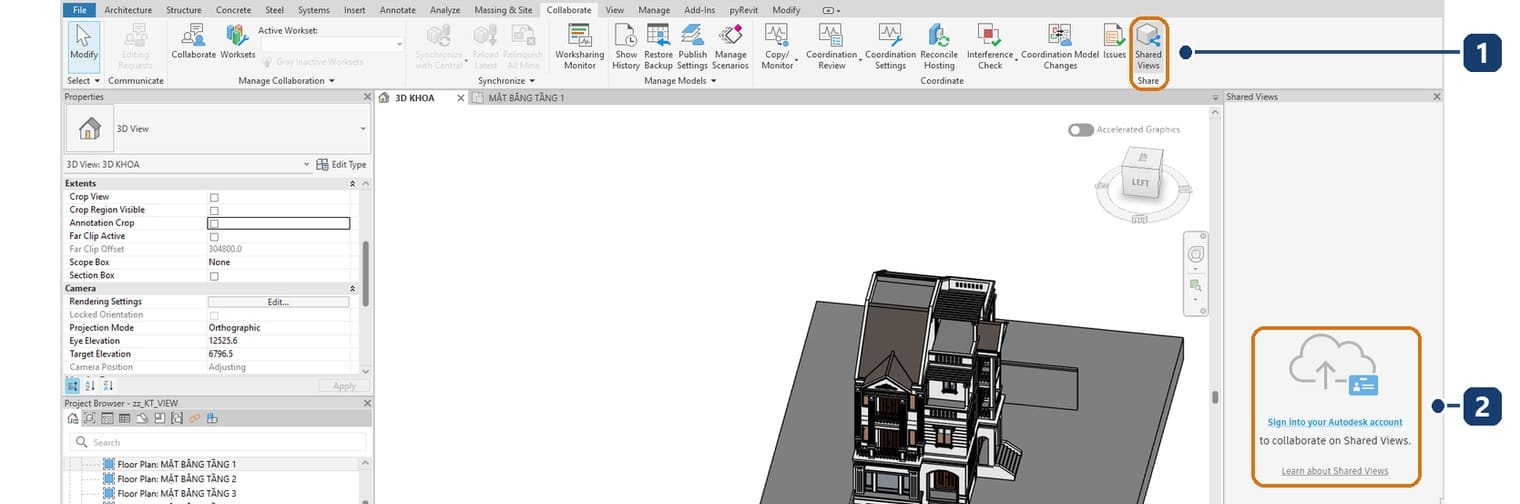This screenshot has width=1520, height=504.
Task: Collapse the Camera properties section
Action: tap(351, 288)
